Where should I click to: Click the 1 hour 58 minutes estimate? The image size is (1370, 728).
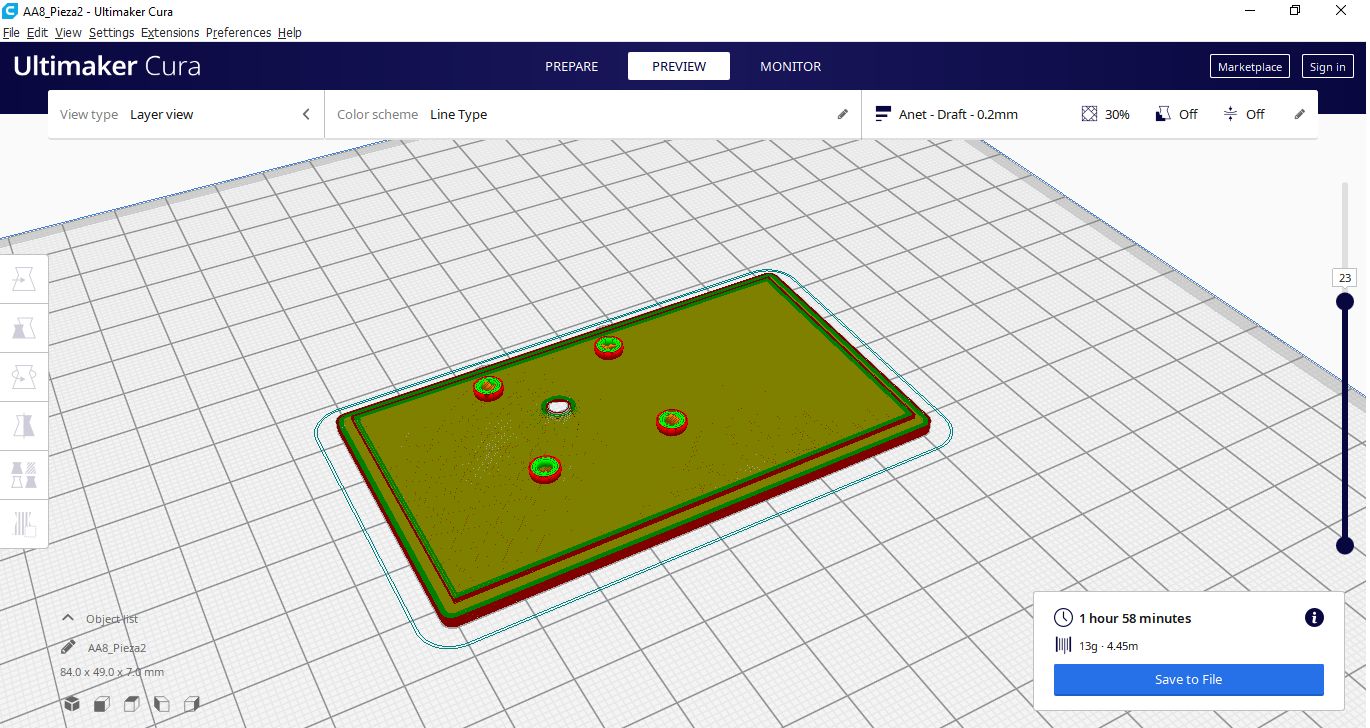1135,618
